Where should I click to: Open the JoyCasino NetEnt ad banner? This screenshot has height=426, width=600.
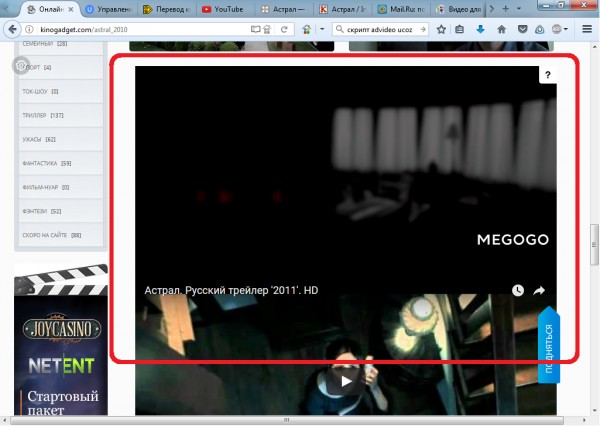[61, 340]
